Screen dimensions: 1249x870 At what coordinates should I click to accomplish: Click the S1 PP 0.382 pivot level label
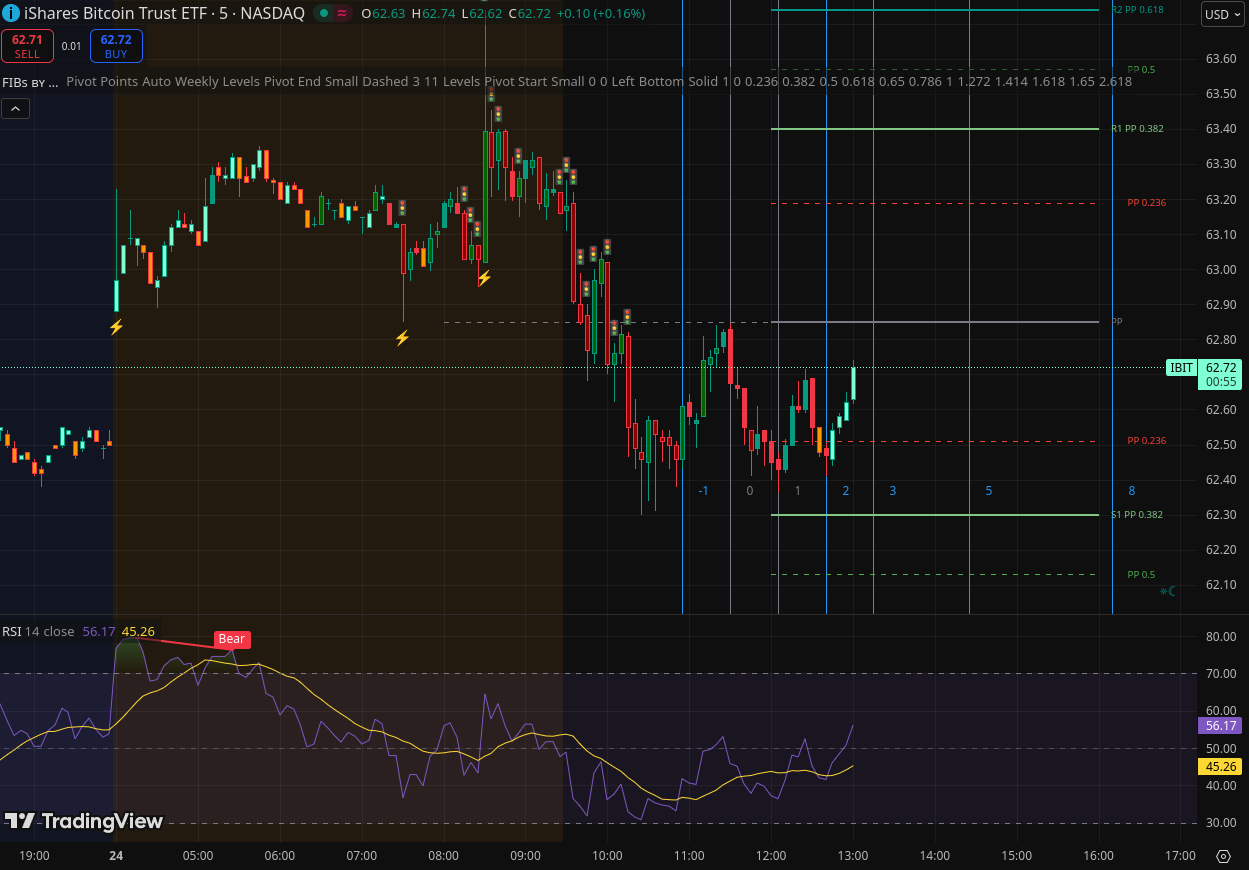(x=1138, y=514)
